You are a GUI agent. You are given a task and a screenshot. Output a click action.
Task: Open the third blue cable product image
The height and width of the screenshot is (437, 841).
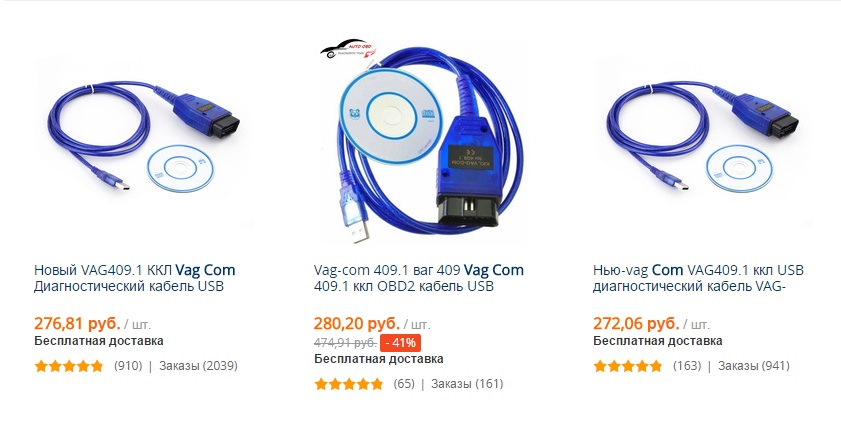click(x=702, y=138)
